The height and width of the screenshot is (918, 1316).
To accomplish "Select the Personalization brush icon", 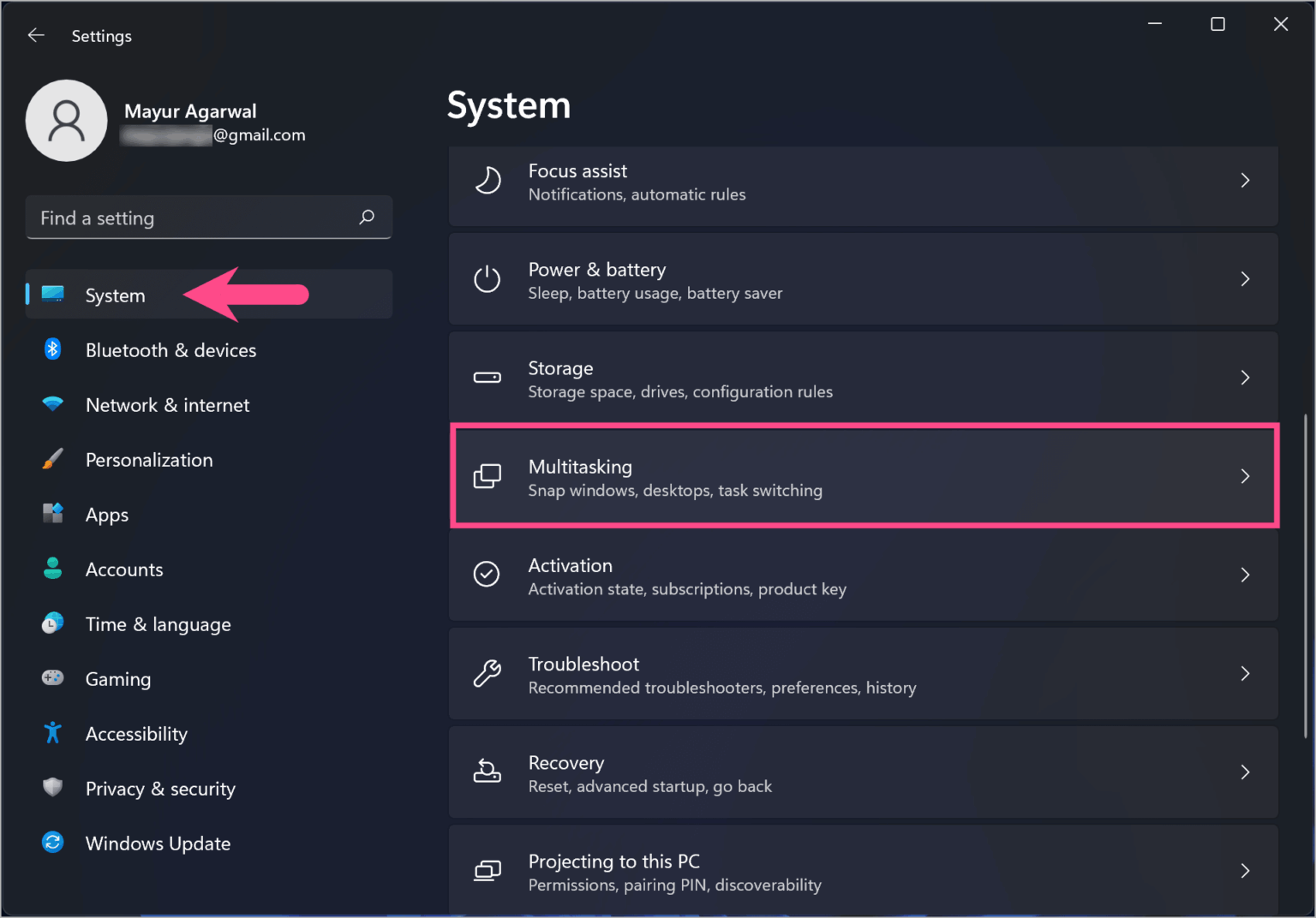I will pyautogui.click(x=52, y=459).
